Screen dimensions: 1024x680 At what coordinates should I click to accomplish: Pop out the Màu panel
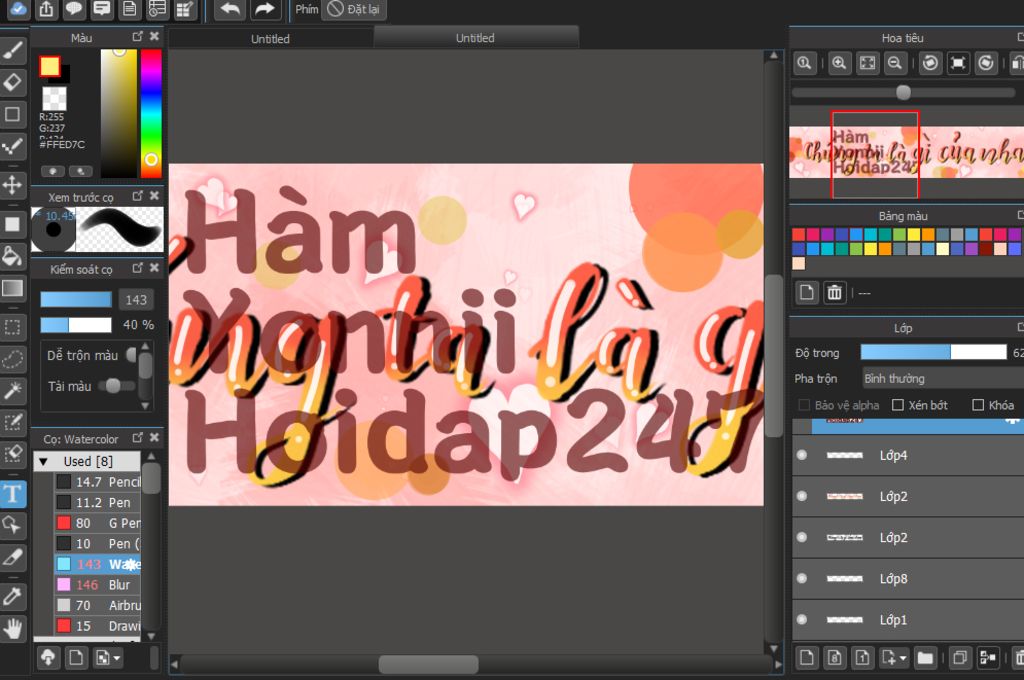(137, 37)
